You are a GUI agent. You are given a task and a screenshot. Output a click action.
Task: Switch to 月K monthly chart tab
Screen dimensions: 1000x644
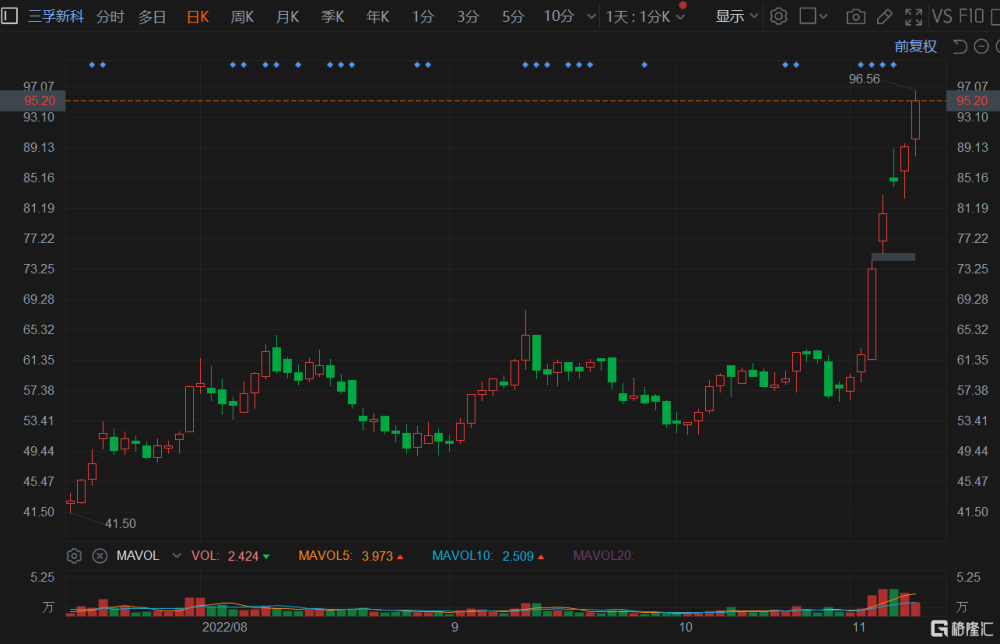coord(288,17)
